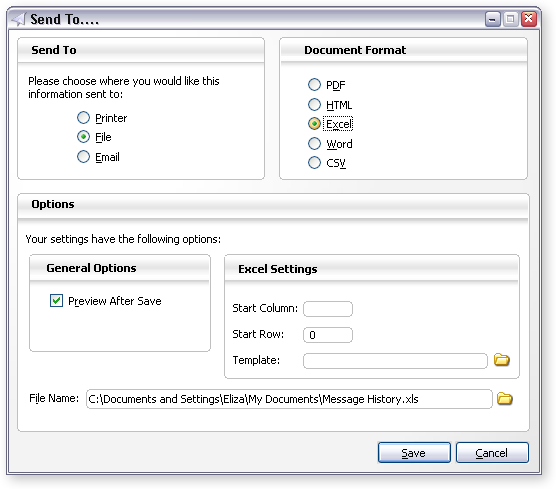The height and width of the screenshot is (489, 556).
Task: Focus the Start Row field
Action: click(x=328, y=335)
